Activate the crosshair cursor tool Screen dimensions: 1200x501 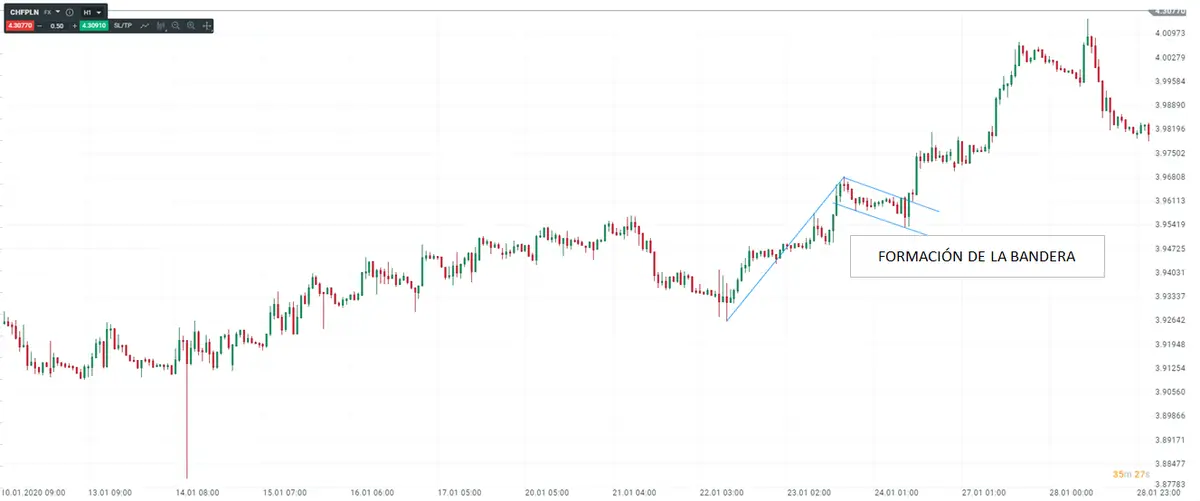(x=207, y=25)
